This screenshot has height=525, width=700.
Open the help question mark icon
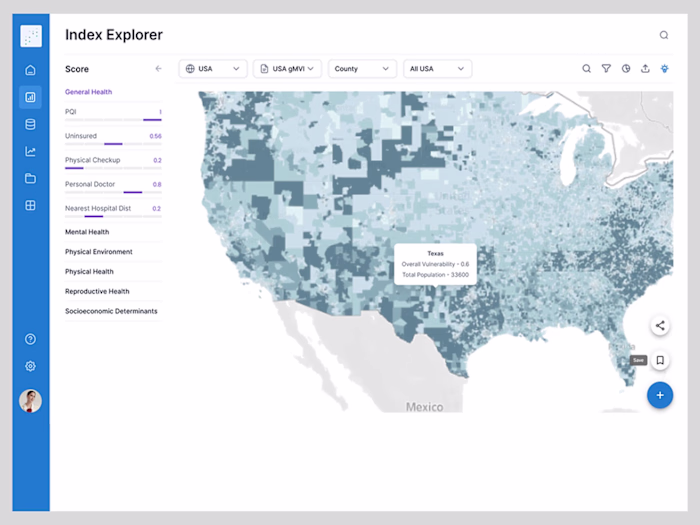30,339
